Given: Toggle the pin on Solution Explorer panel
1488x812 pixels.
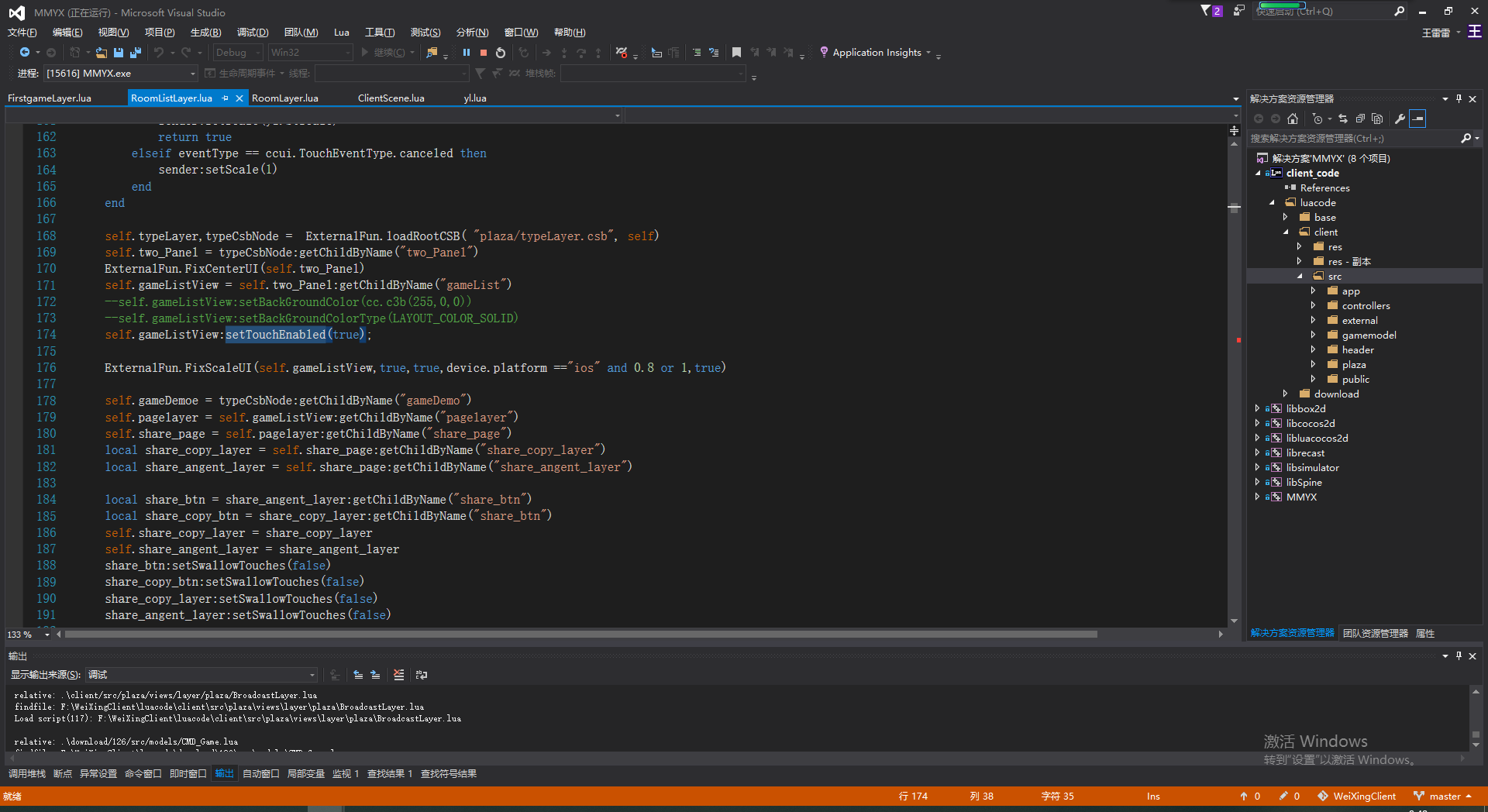Looking at the screenshot, I should pos(1459,98).
